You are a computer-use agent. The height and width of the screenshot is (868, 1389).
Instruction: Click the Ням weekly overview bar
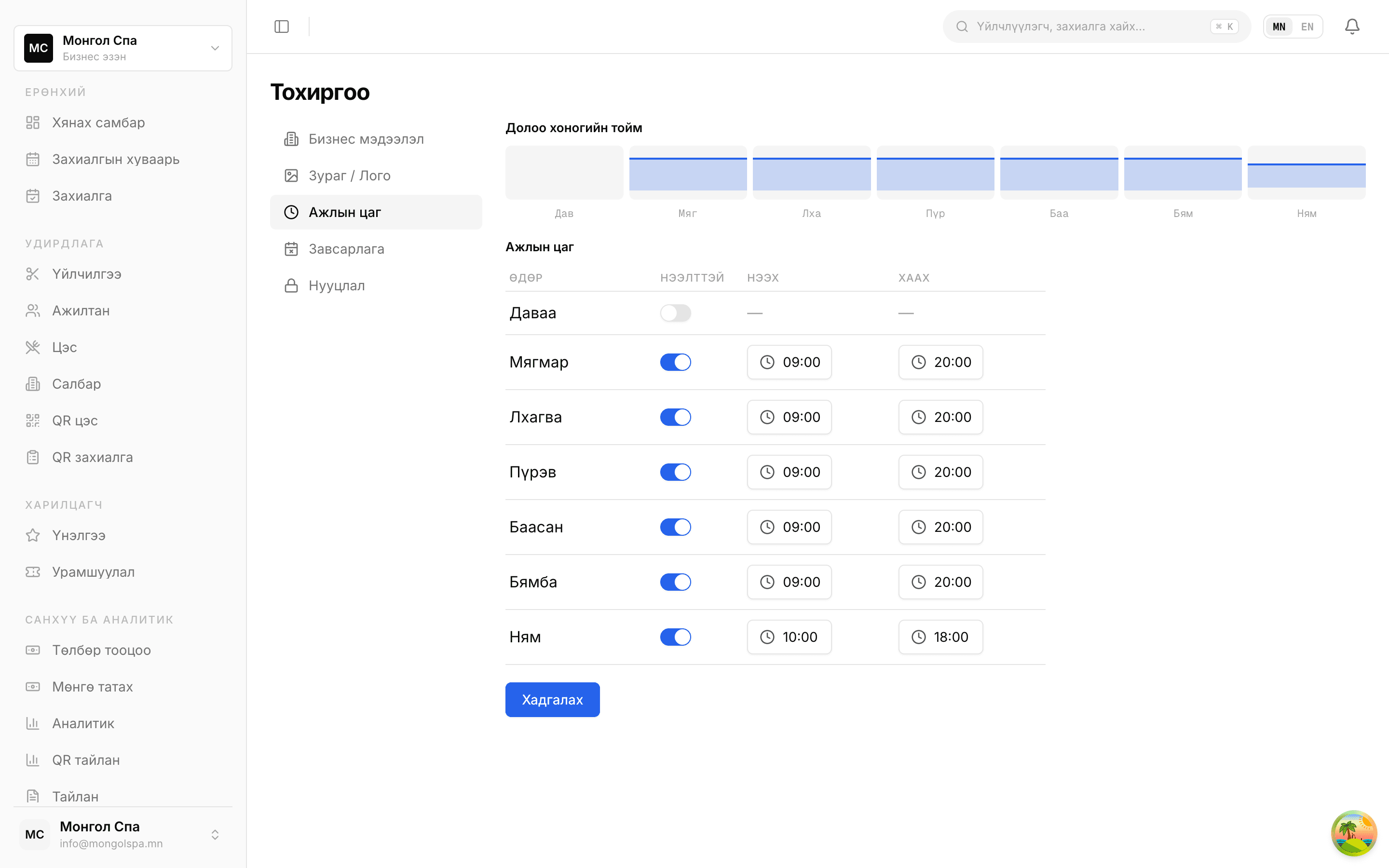click(x=1307, y=174)
